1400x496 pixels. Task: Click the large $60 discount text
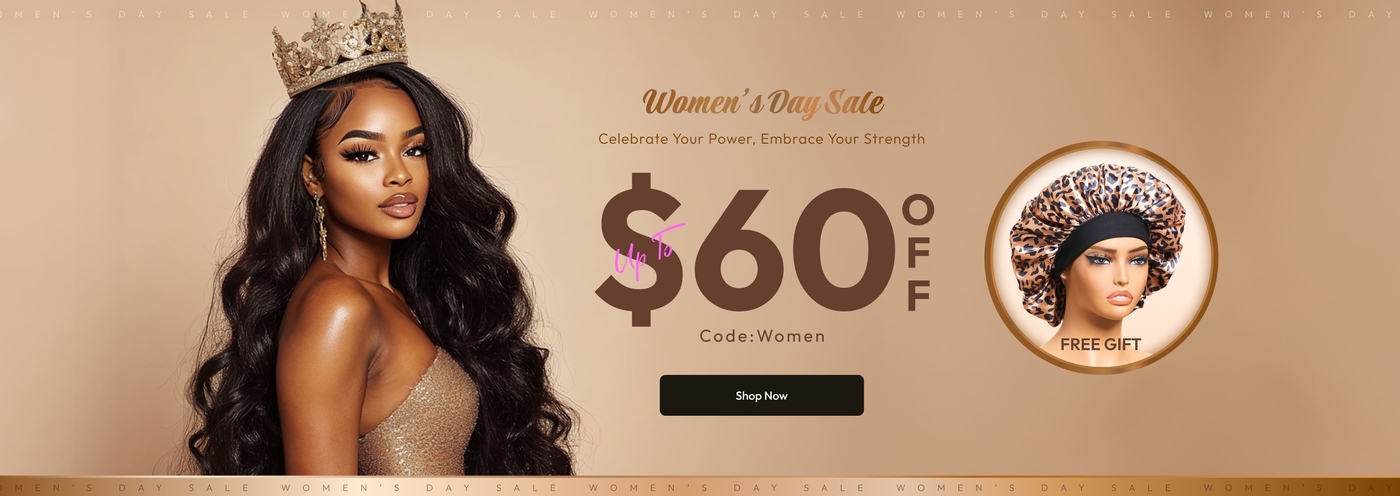745,250
